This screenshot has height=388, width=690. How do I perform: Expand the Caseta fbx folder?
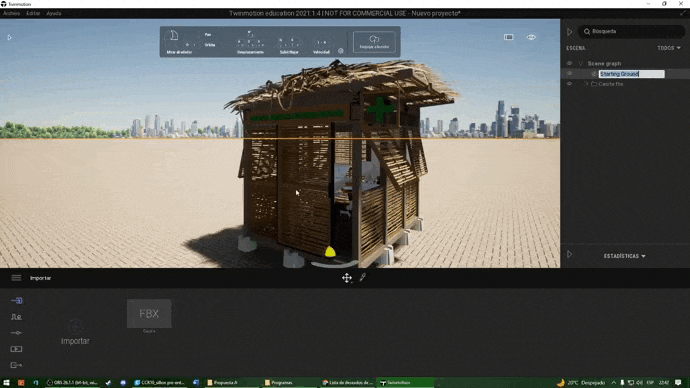pos(586,84)
